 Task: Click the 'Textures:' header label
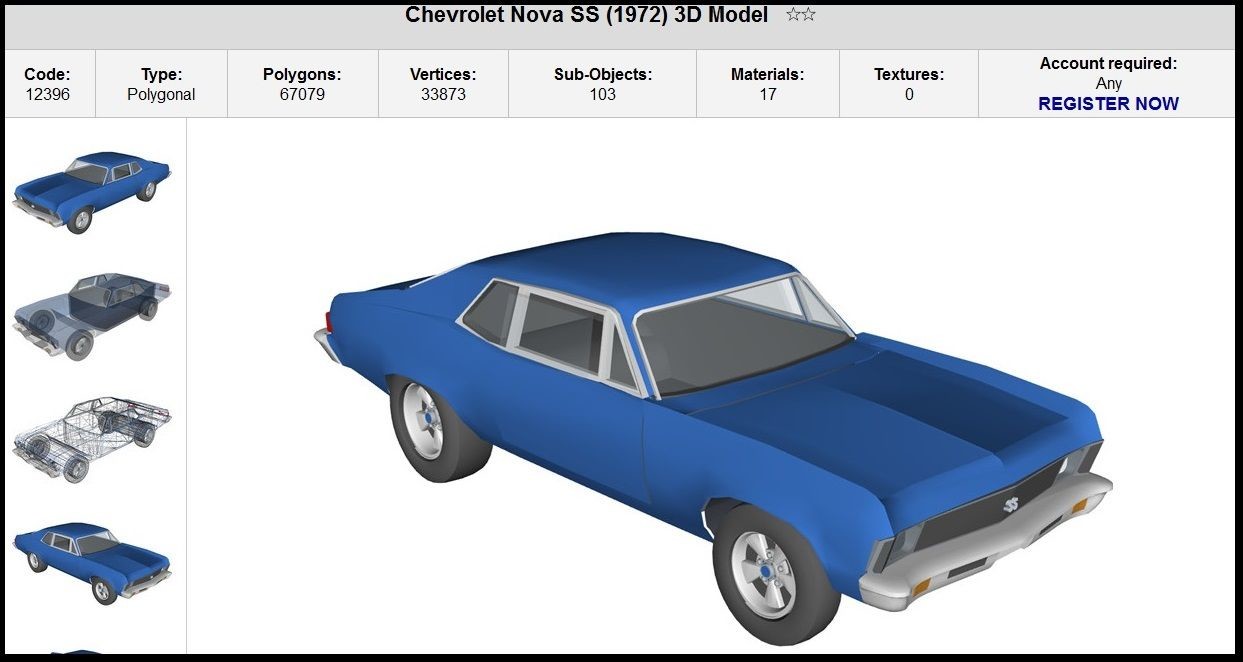pos(909,74)
